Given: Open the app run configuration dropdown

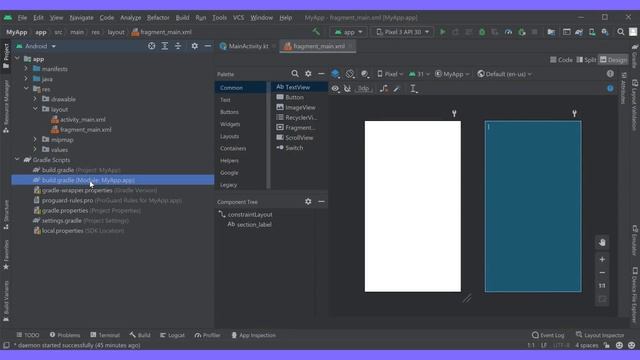Looking at the screenshot, I should click(348, 32).
